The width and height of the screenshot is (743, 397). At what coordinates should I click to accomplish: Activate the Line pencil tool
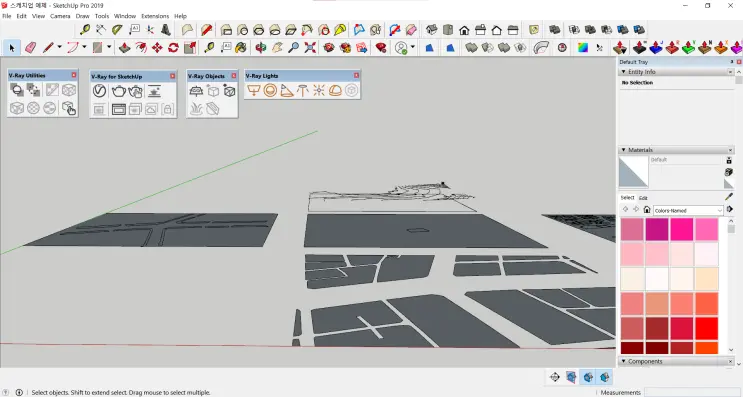[48, 48]
